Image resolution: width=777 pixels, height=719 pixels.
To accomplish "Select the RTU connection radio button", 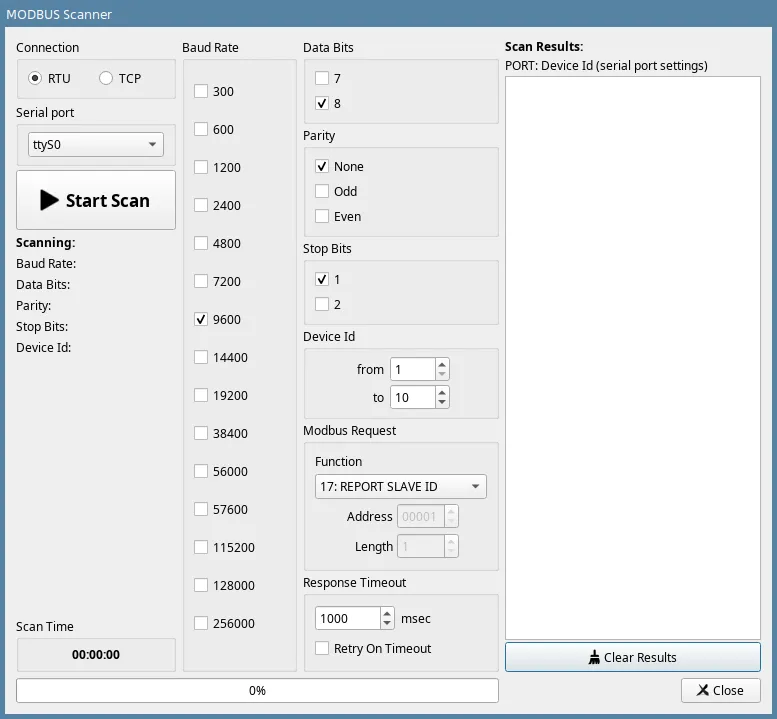I will pos(35,78).
